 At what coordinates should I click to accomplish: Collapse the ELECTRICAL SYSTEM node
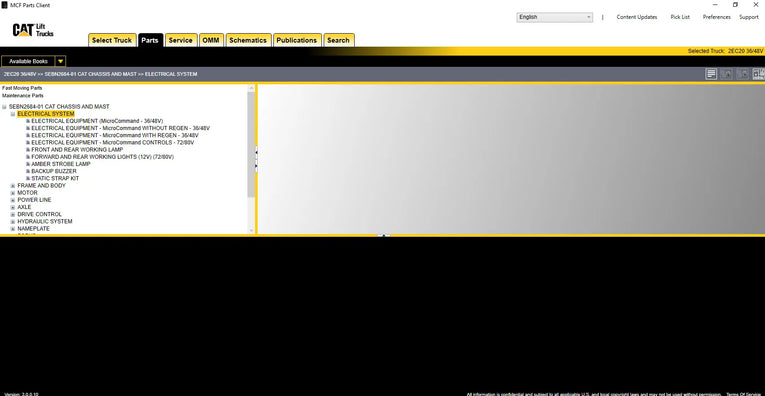(x=13, y=114)
